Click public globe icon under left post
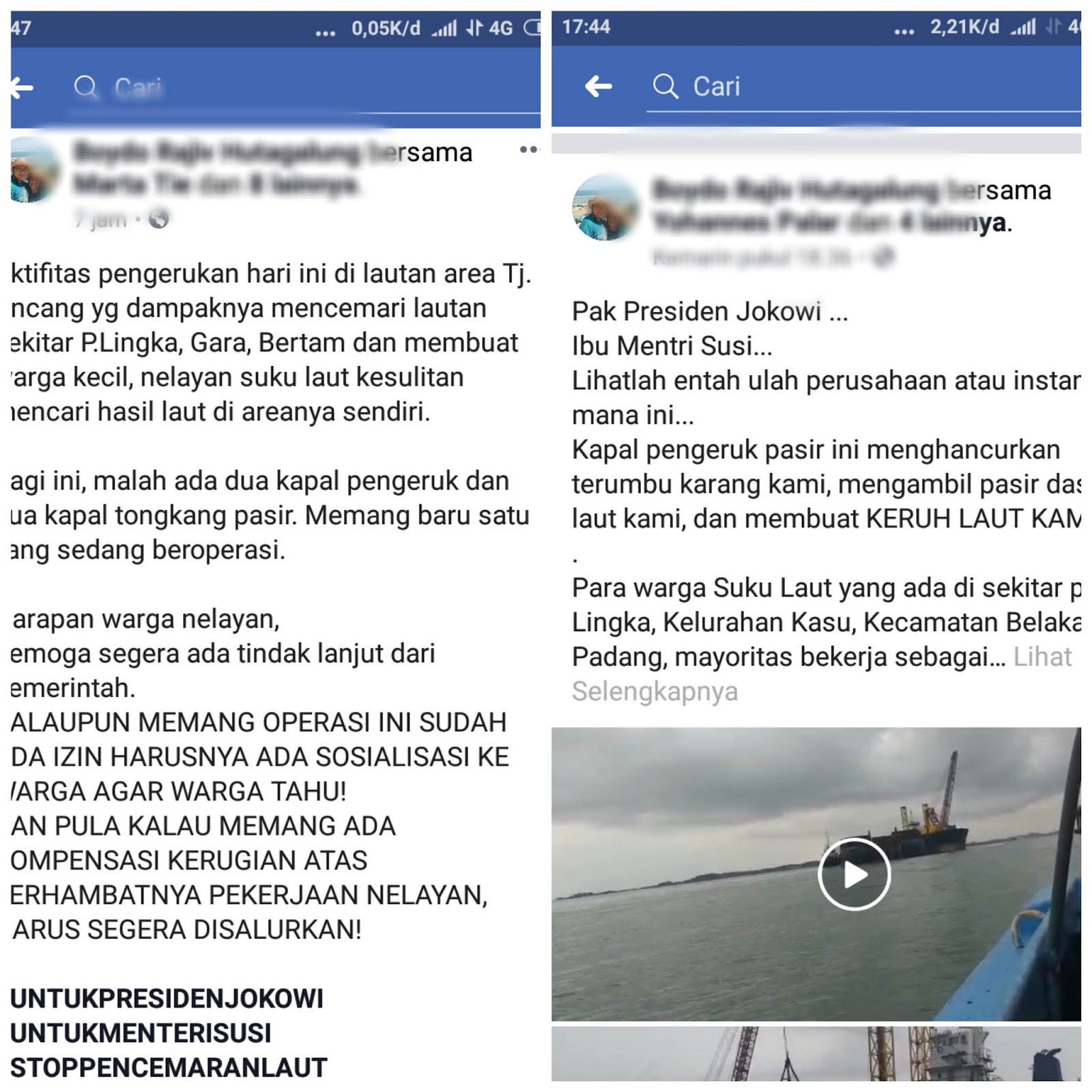This screenshot has height=1092, width=1092. click(158, 219)
